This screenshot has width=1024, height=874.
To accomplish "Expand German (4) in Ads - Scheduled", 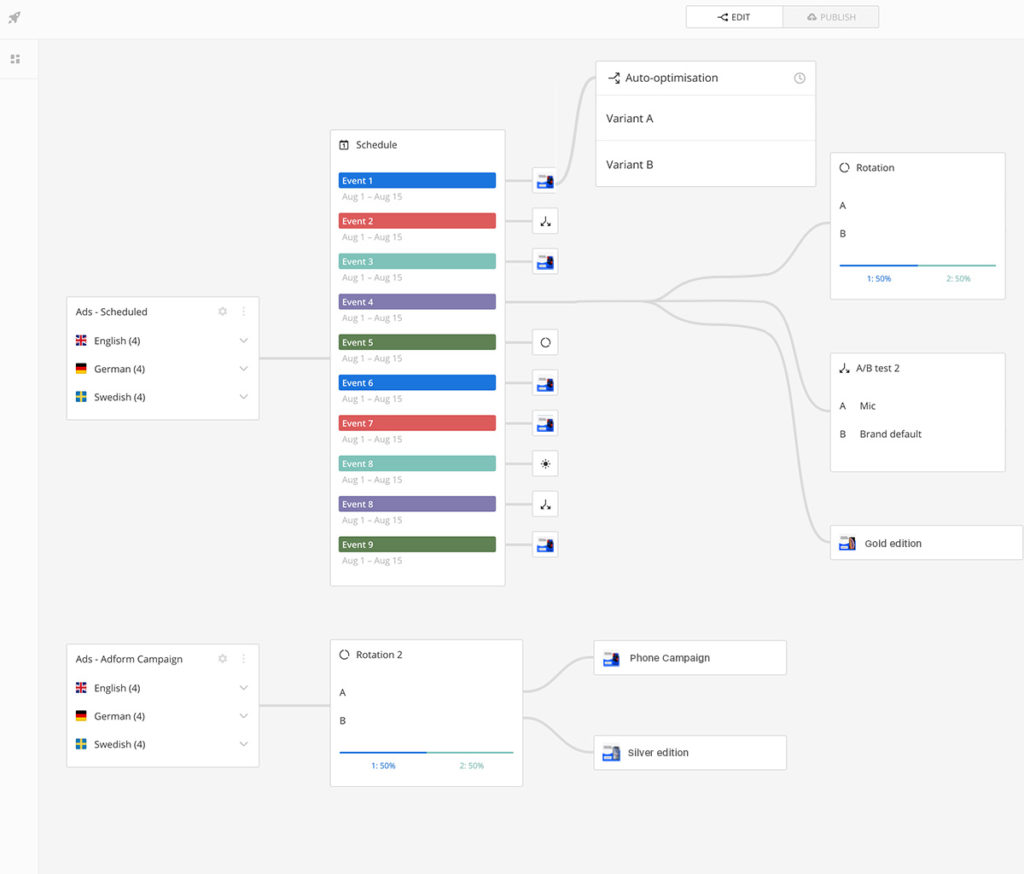I will pos(244,368).
